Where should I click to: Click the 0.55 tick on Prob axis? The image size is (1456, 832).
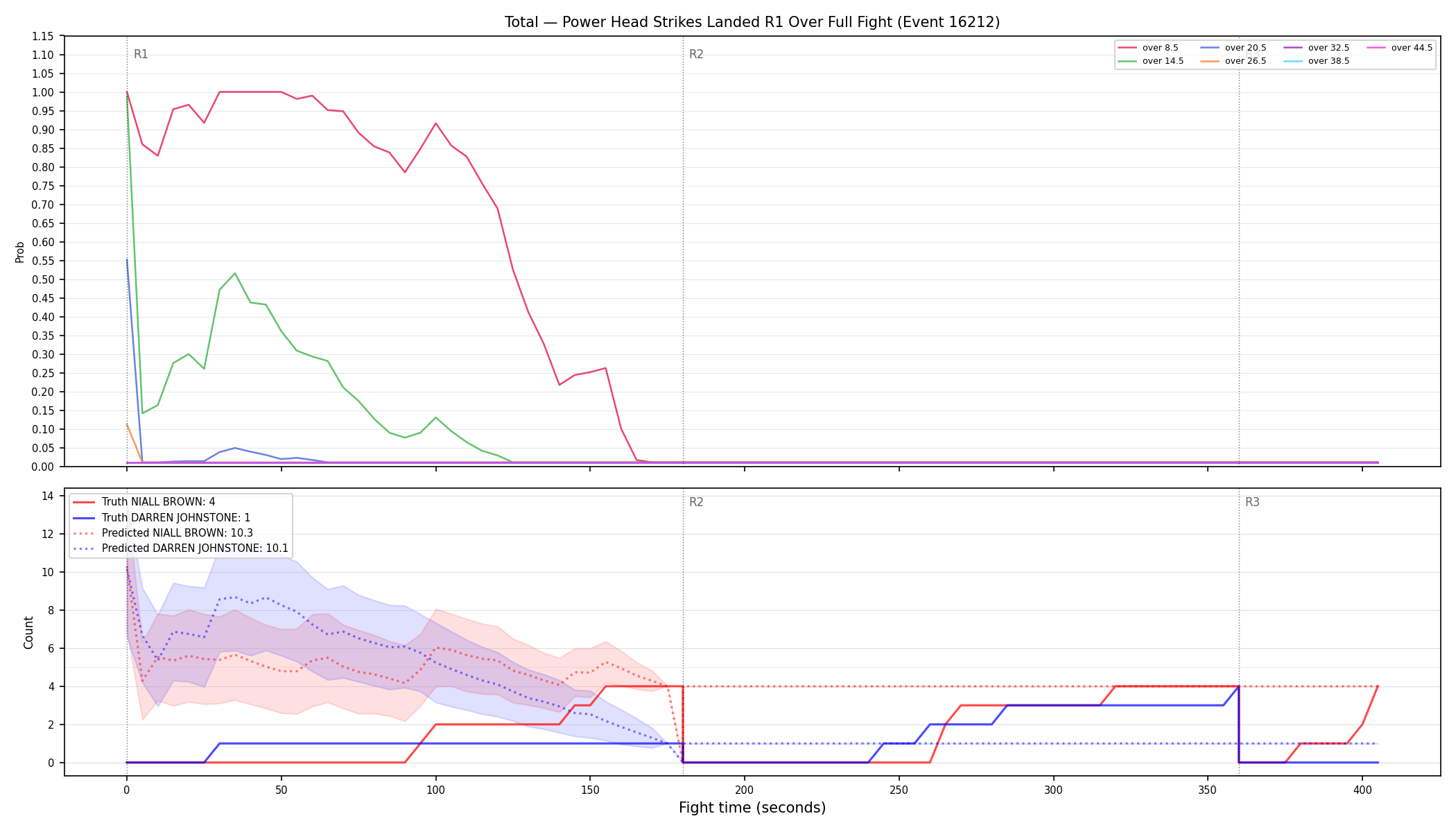tap(43, 261)
